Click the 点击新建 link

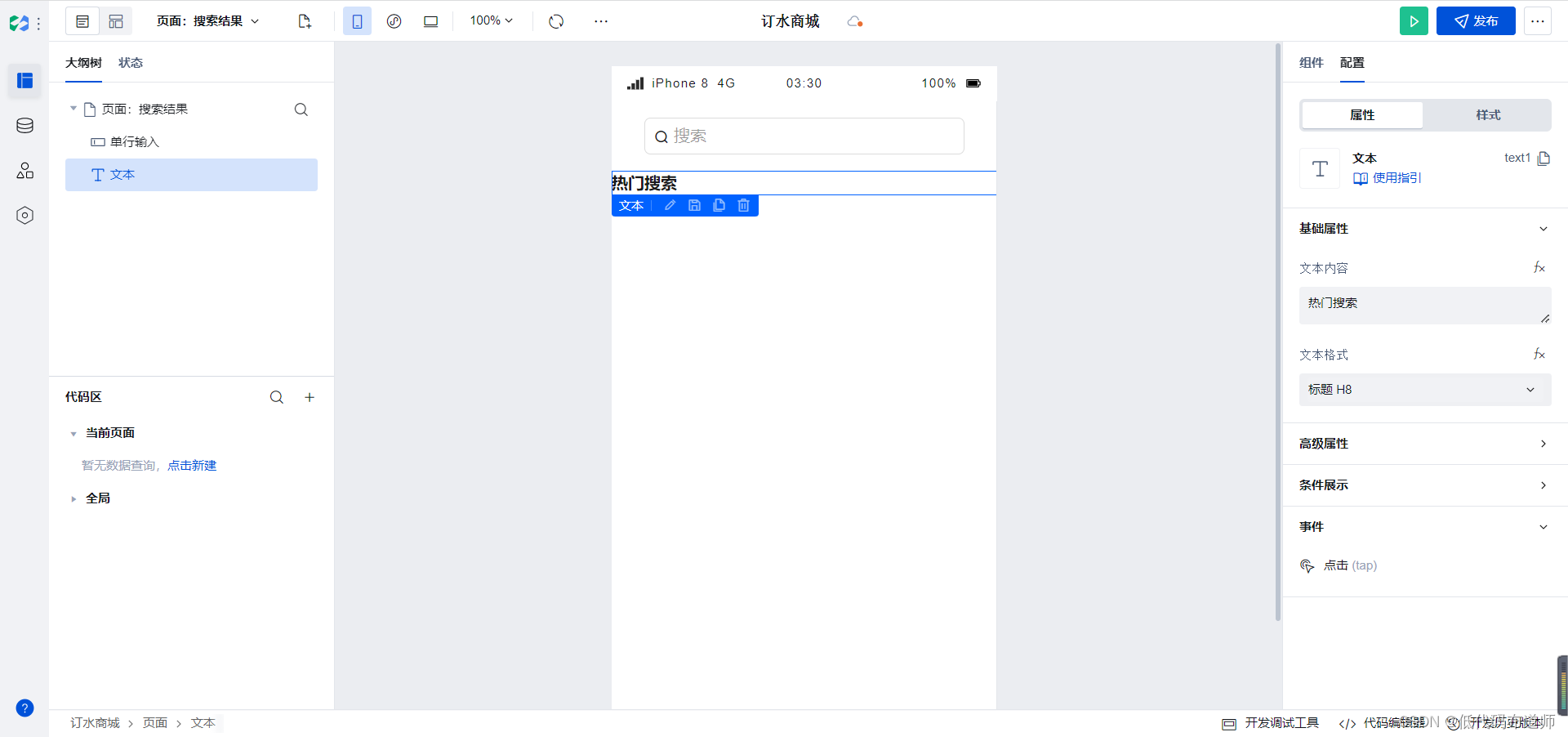coord(192,466)
